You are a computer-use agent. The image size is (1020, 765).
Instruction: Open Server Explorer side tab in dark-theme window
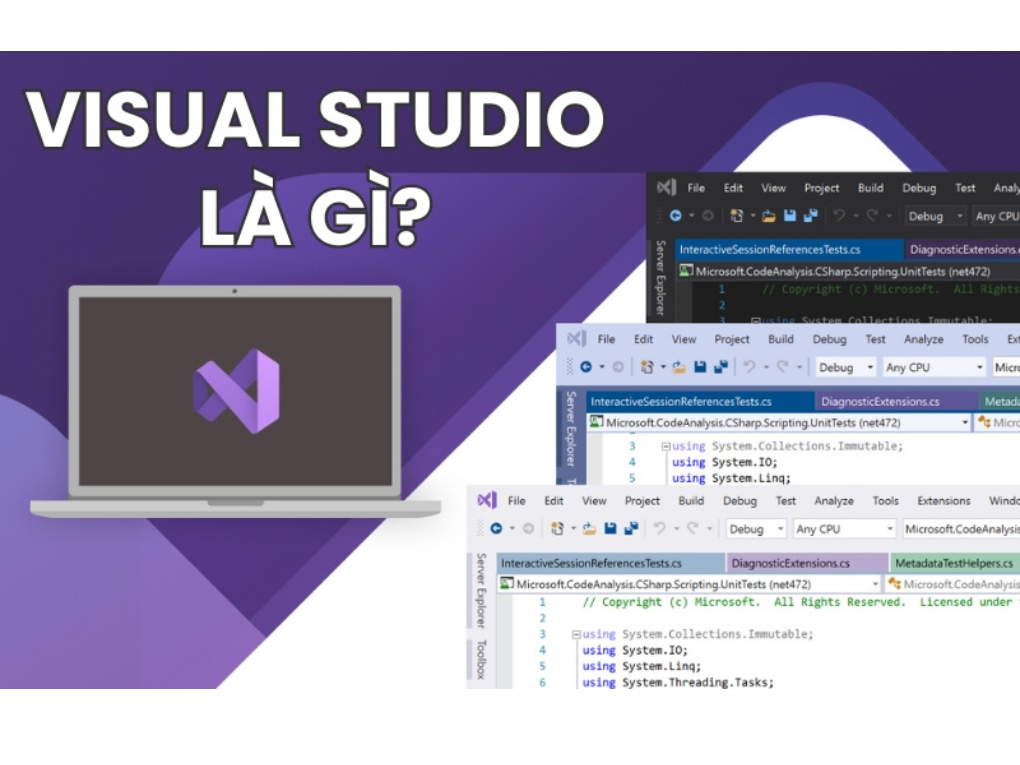tap(660, 270)
